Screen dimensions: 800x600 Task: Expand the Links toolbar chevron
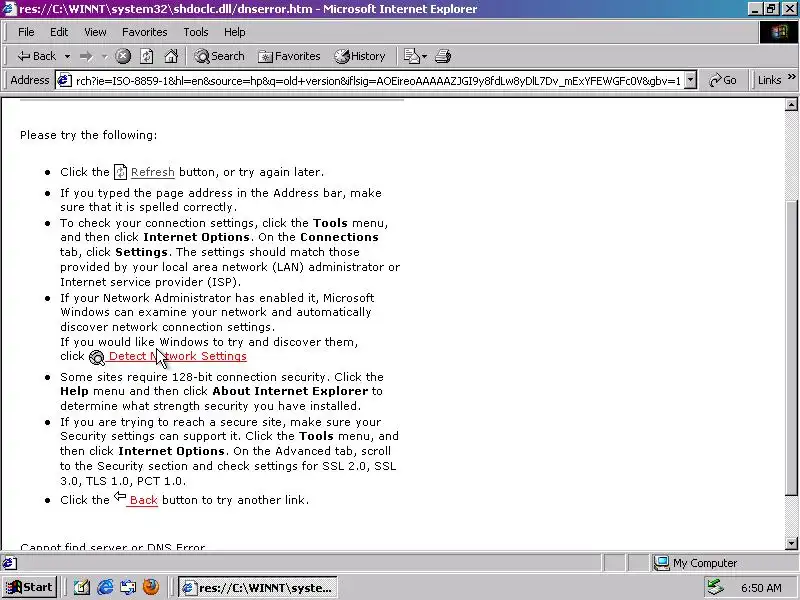tap(792, 77)
